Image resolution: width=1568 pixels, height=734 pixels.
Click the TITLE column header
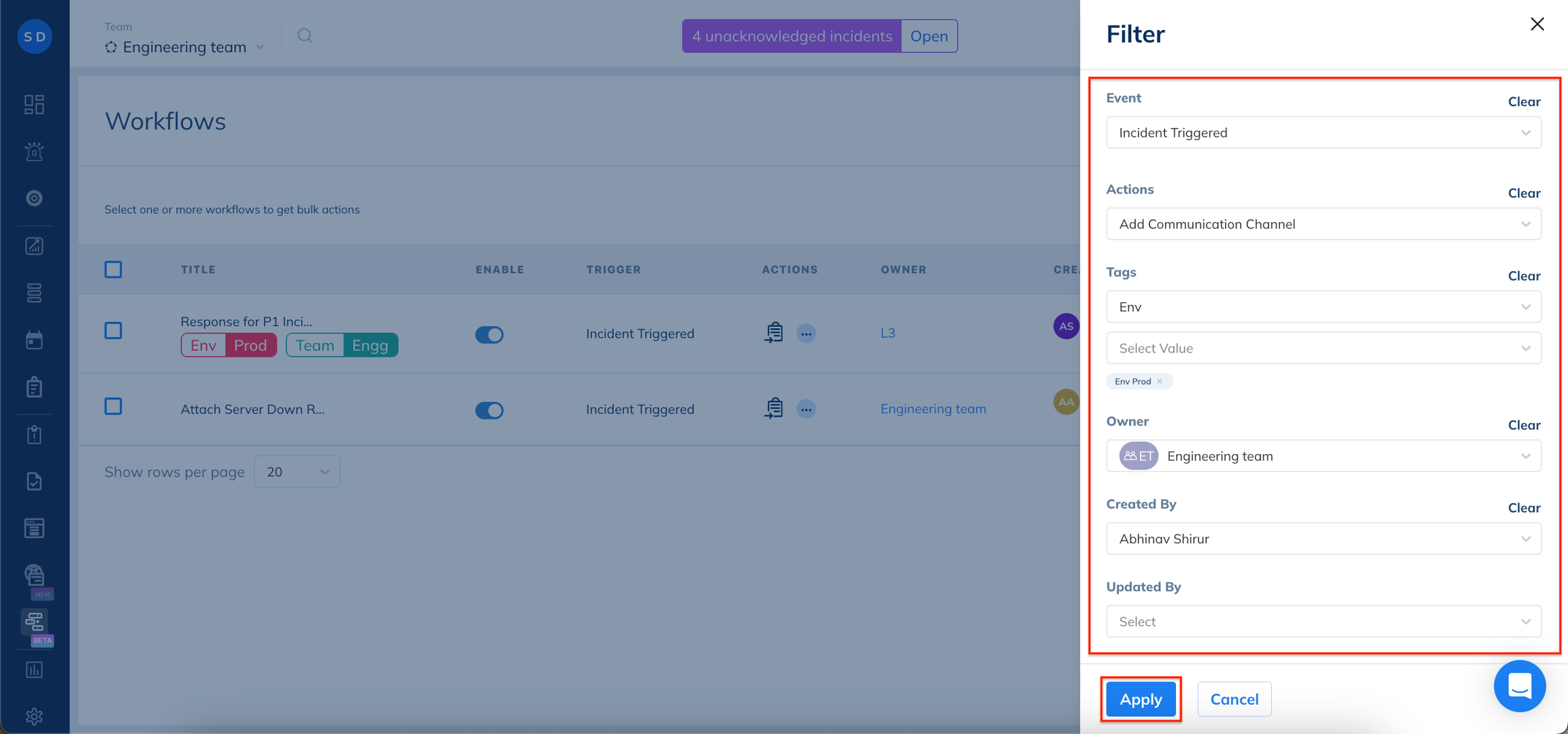[x=198, y=270]
